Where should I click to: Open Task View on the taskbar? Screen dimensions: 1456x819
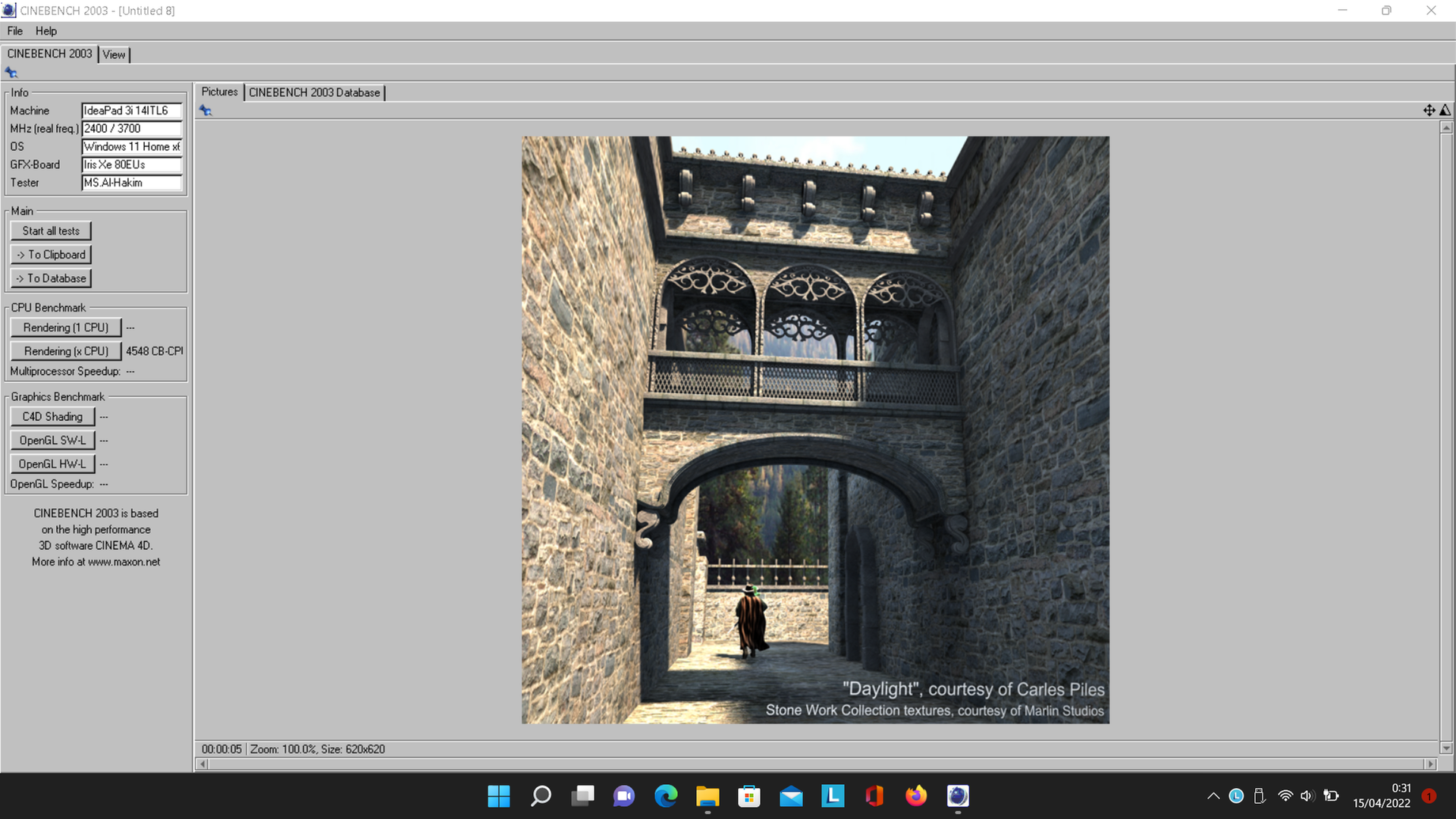click(582, 796)
